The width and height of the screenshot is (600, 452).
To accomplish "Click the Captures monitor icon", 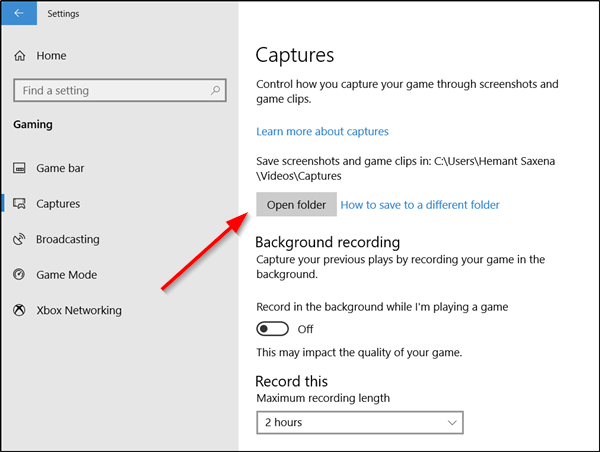I will [x=19, y=204].
